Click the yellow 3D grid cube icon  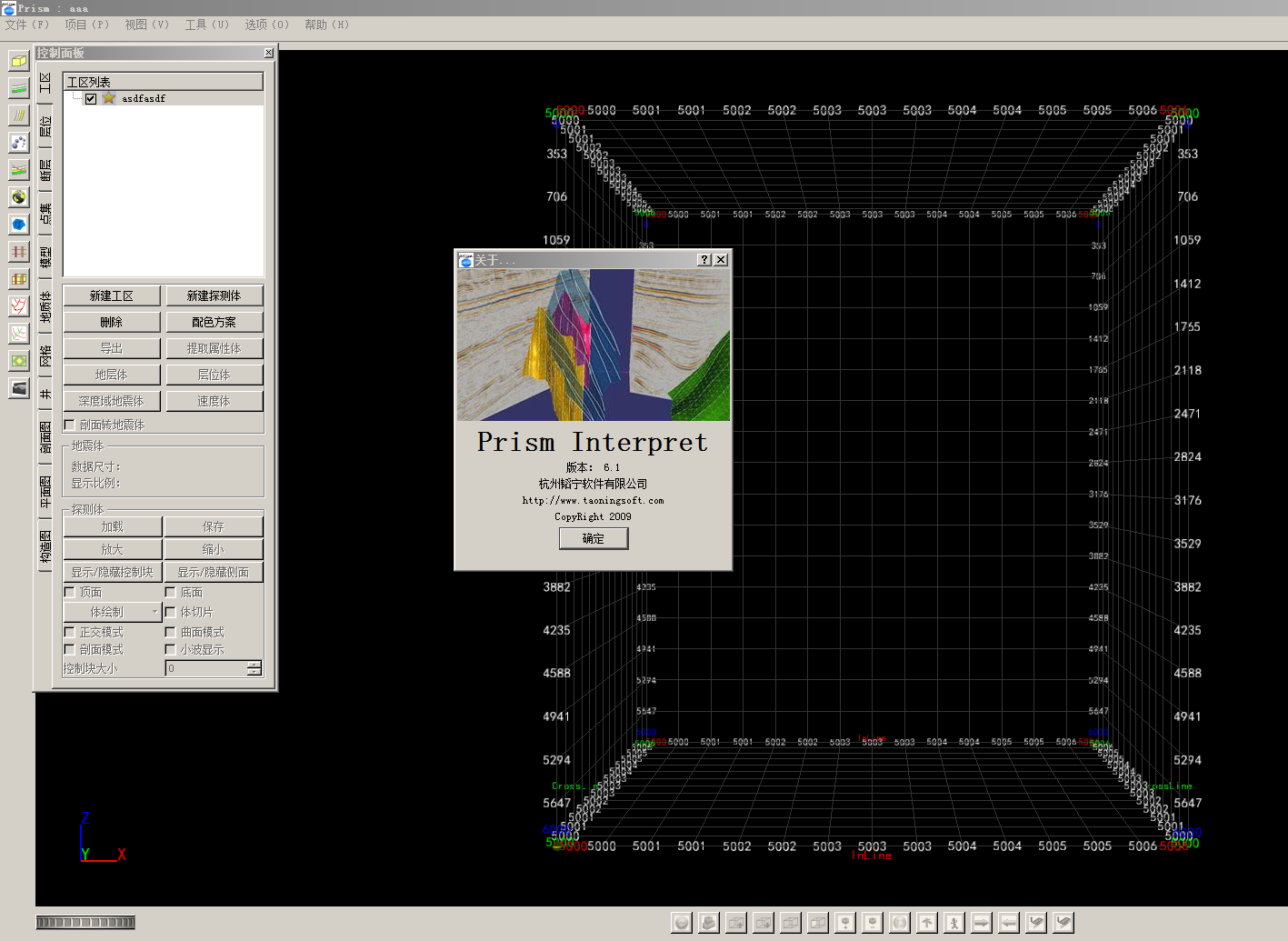click(19, 279)
